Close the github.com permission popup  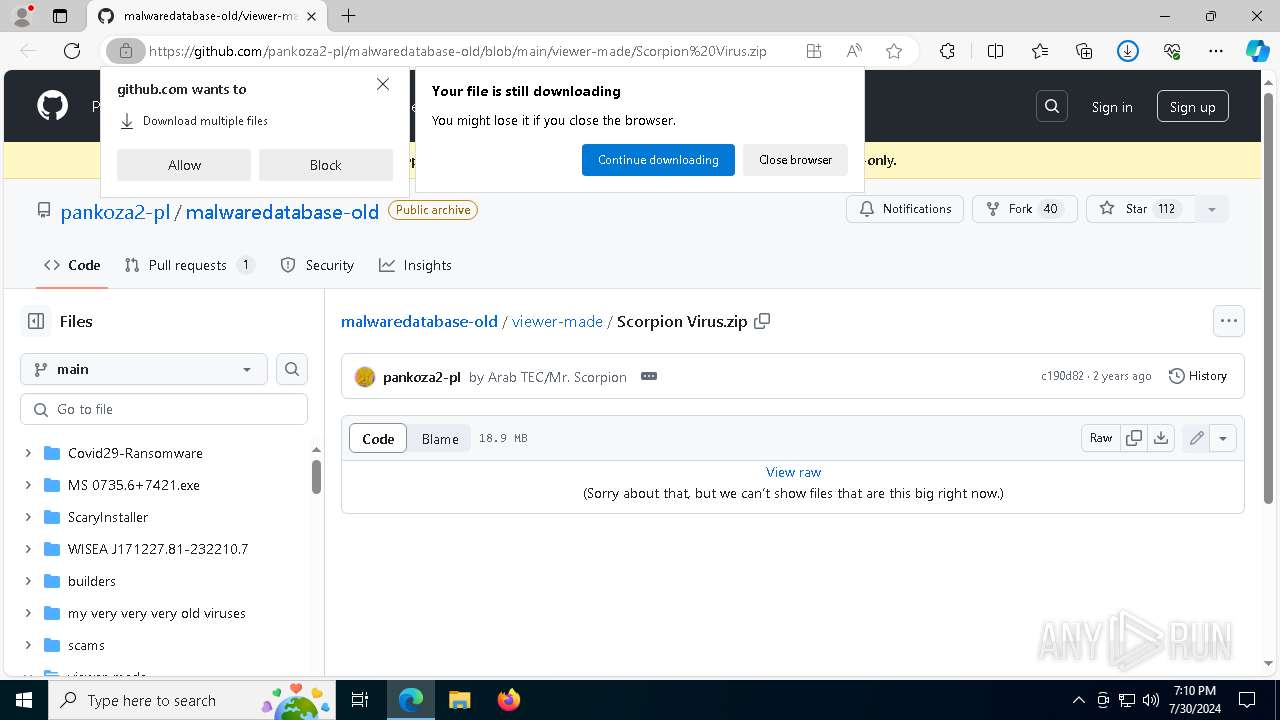click(x=383, y=84)
